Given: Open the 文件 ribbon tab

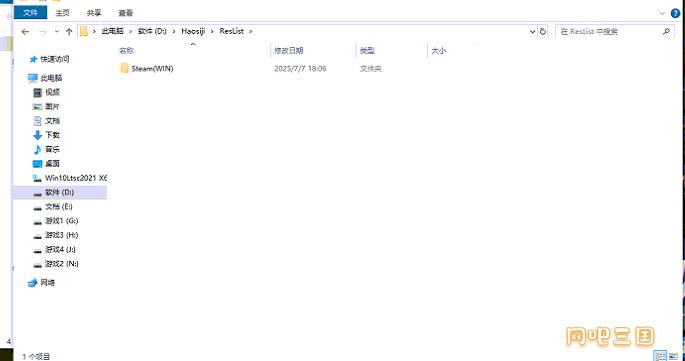Looking at the screenshot, I should point(30,13).
